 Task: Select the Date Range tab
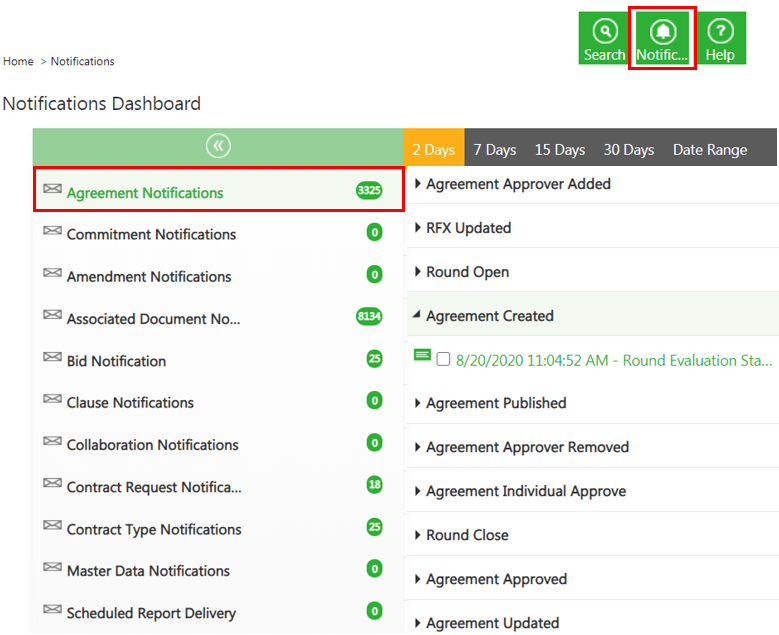[x=709, y=150]
